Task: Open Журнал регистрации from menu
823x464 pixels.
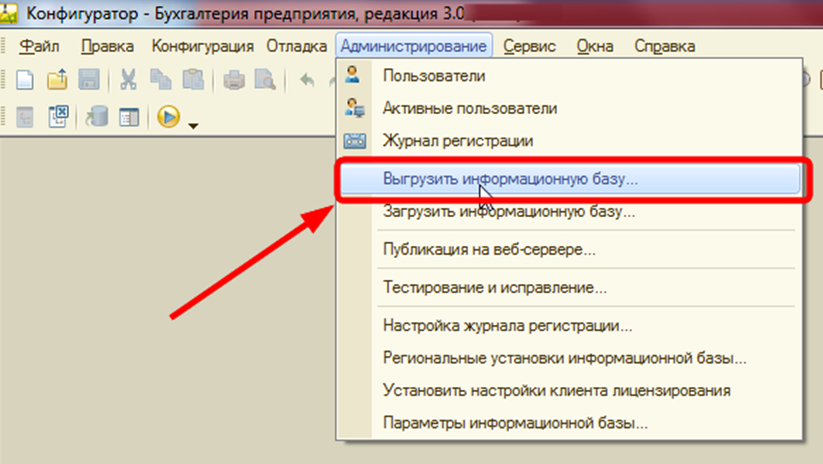Action: click(x=569, y=141)
